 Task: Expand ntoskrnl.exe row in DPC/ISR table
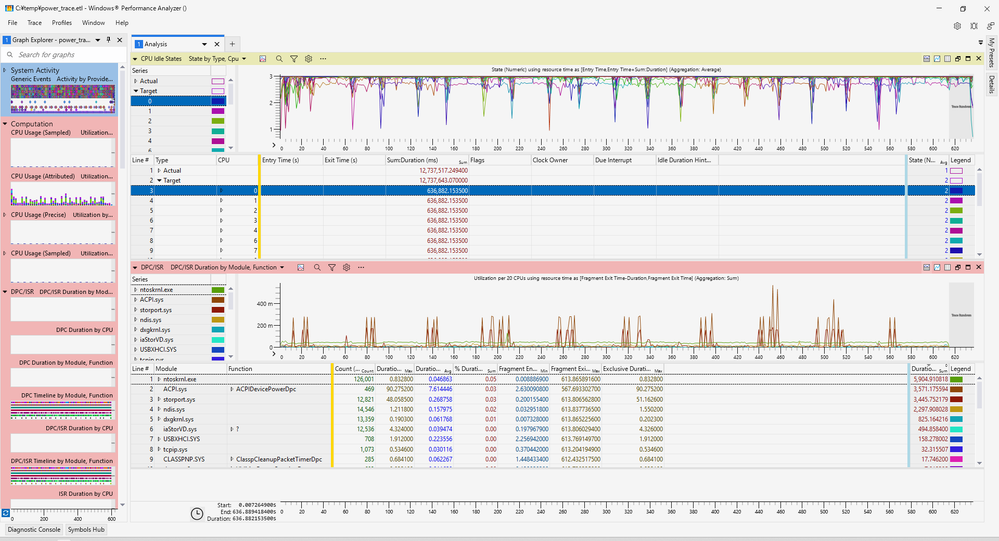point(159,379)
